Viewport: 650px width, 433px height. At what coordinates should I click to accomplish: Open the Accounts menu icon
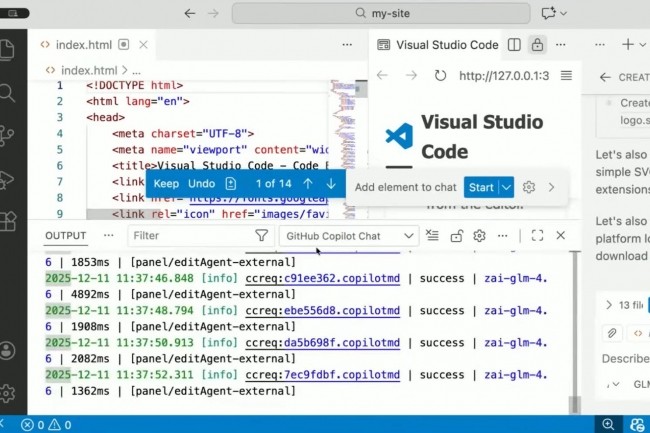pyautogui.click(x=7, y=351)
